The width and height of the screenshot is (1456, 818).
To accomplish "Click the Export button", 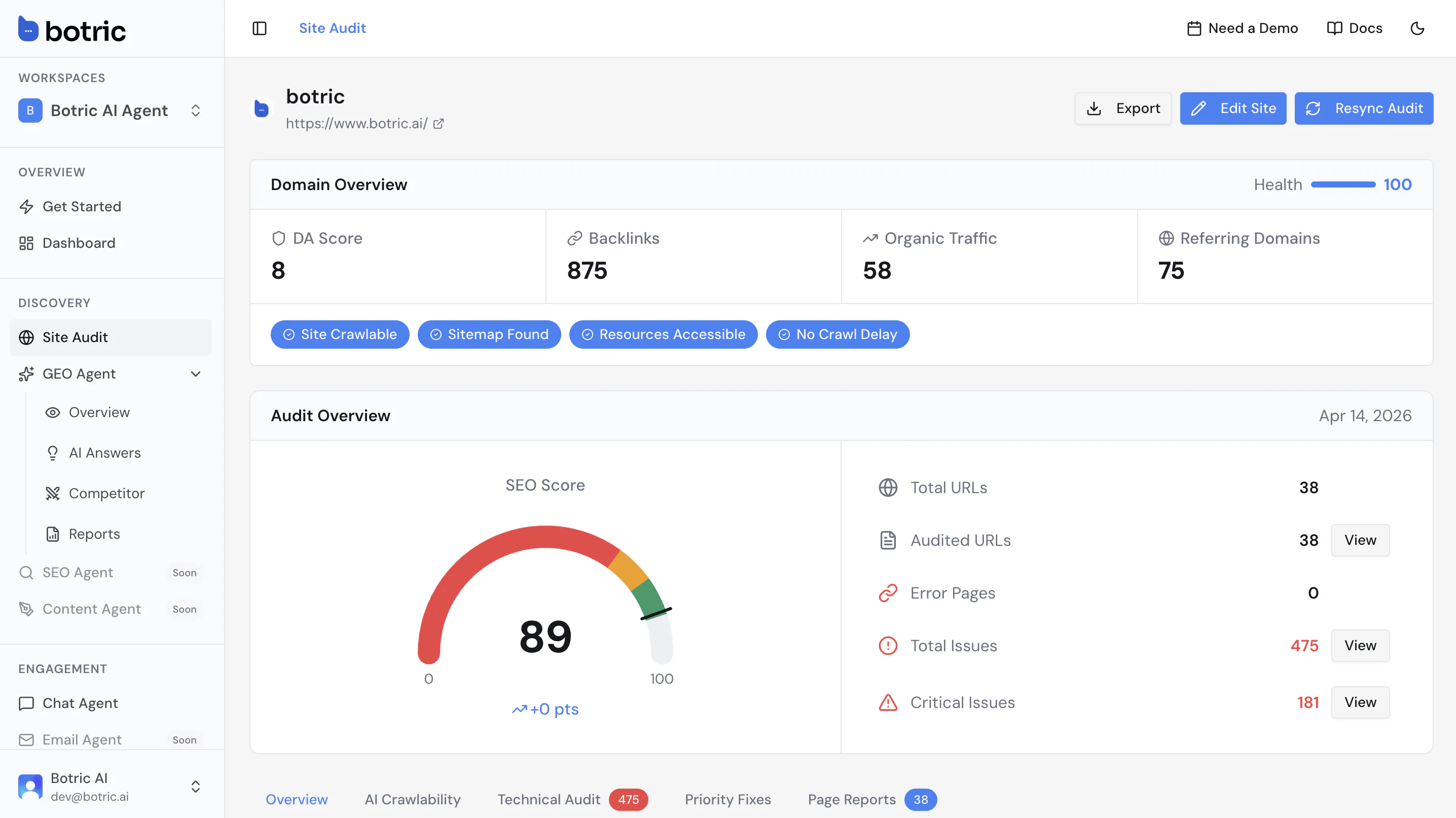I will click(x=1122, y=108).
